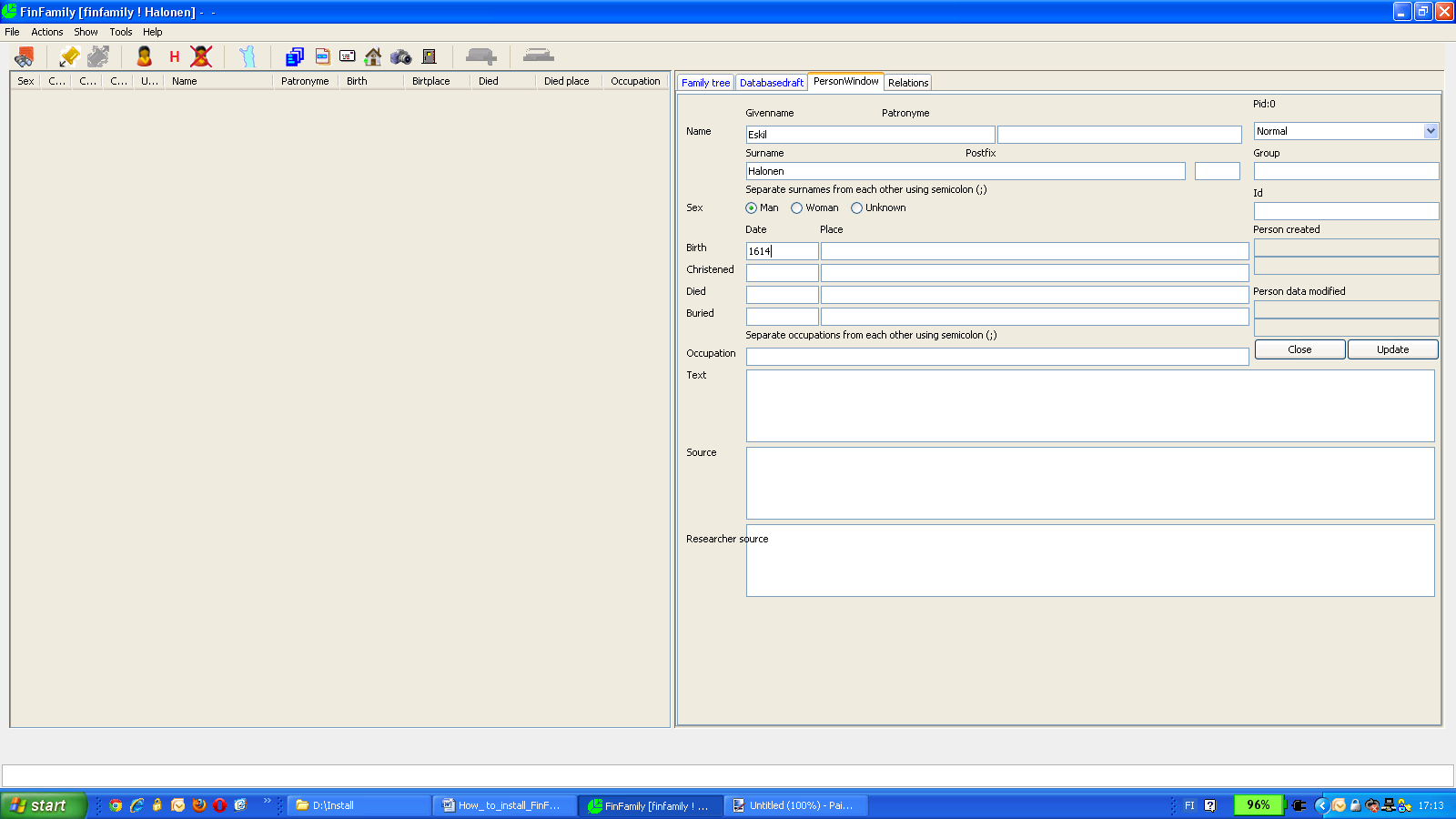
Task: Click the report page toolbar icon
Action: [x=322, y=56]
